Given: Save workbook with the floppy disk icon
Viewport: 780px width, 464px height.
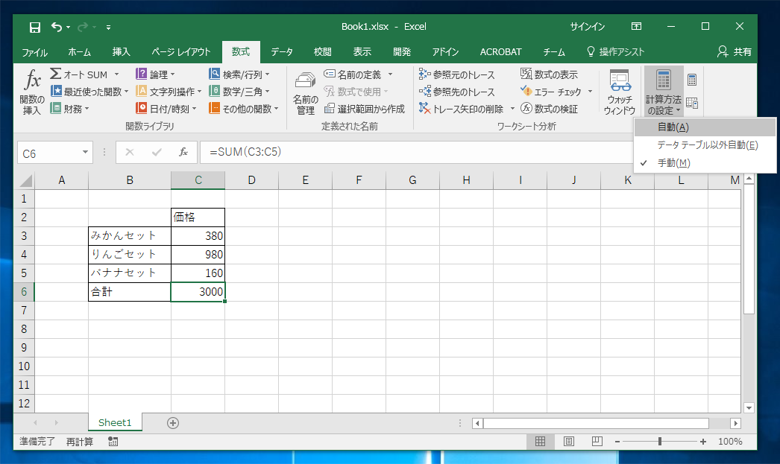Looking at the screenshot, I should (35, 27).
